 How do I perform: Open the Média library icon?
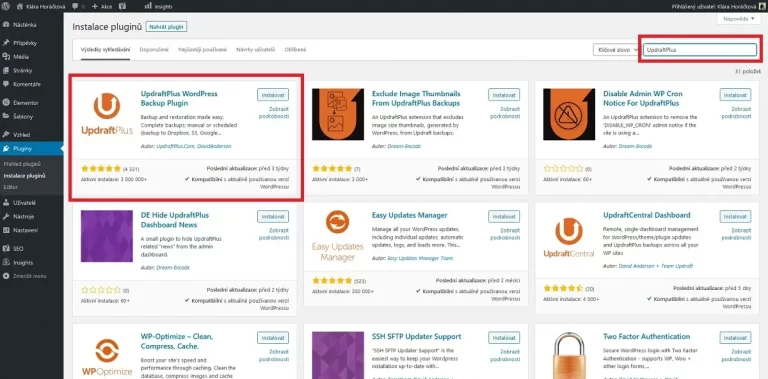click(x=6, y=56)
